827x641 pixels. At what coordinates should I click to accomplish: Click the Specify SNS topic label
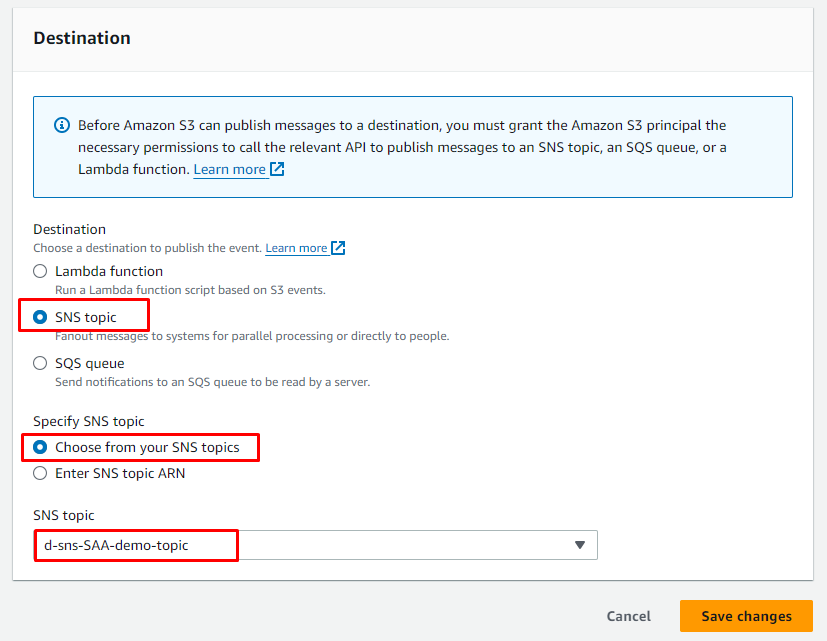pos(89,421)
